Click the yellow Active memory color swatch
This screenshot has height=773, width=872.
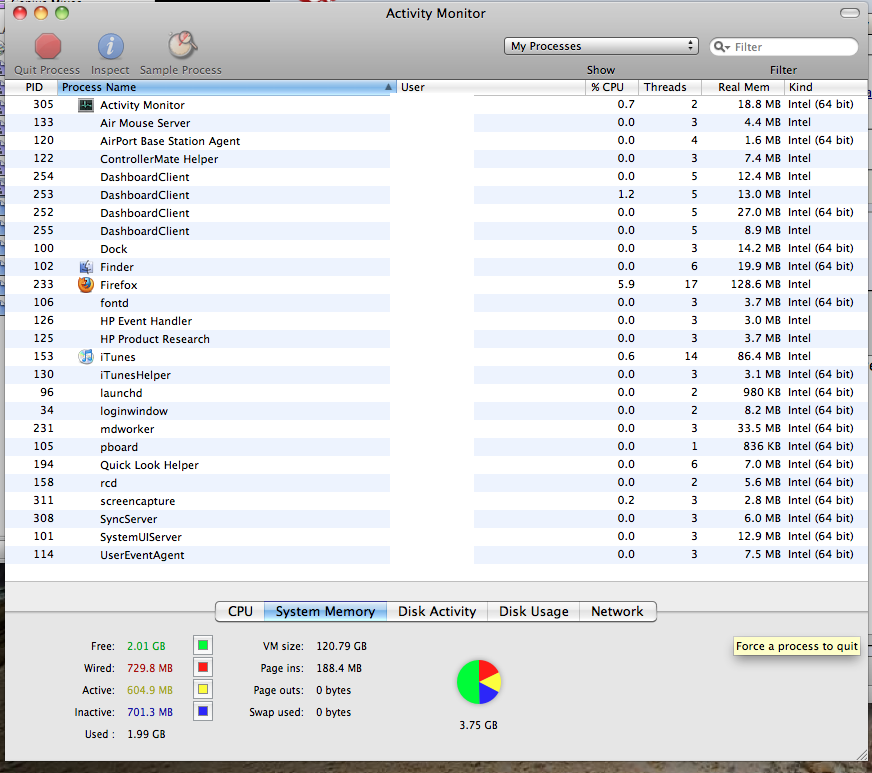pyautogui.click(x=203, y=690)
